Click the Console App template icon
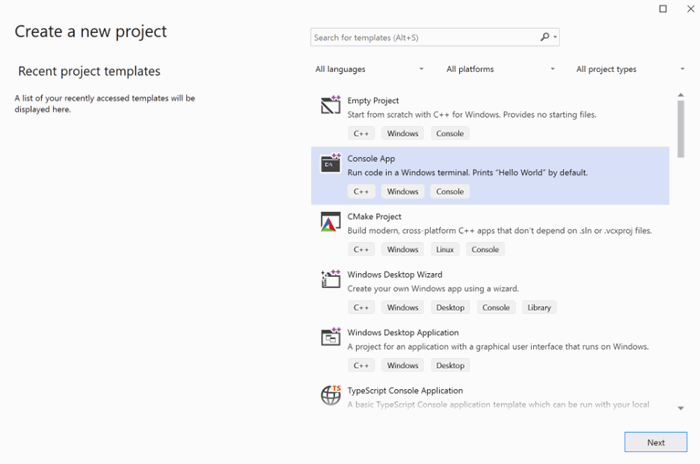This screenshot has width=700, height=464. click(x=330, y=163)
